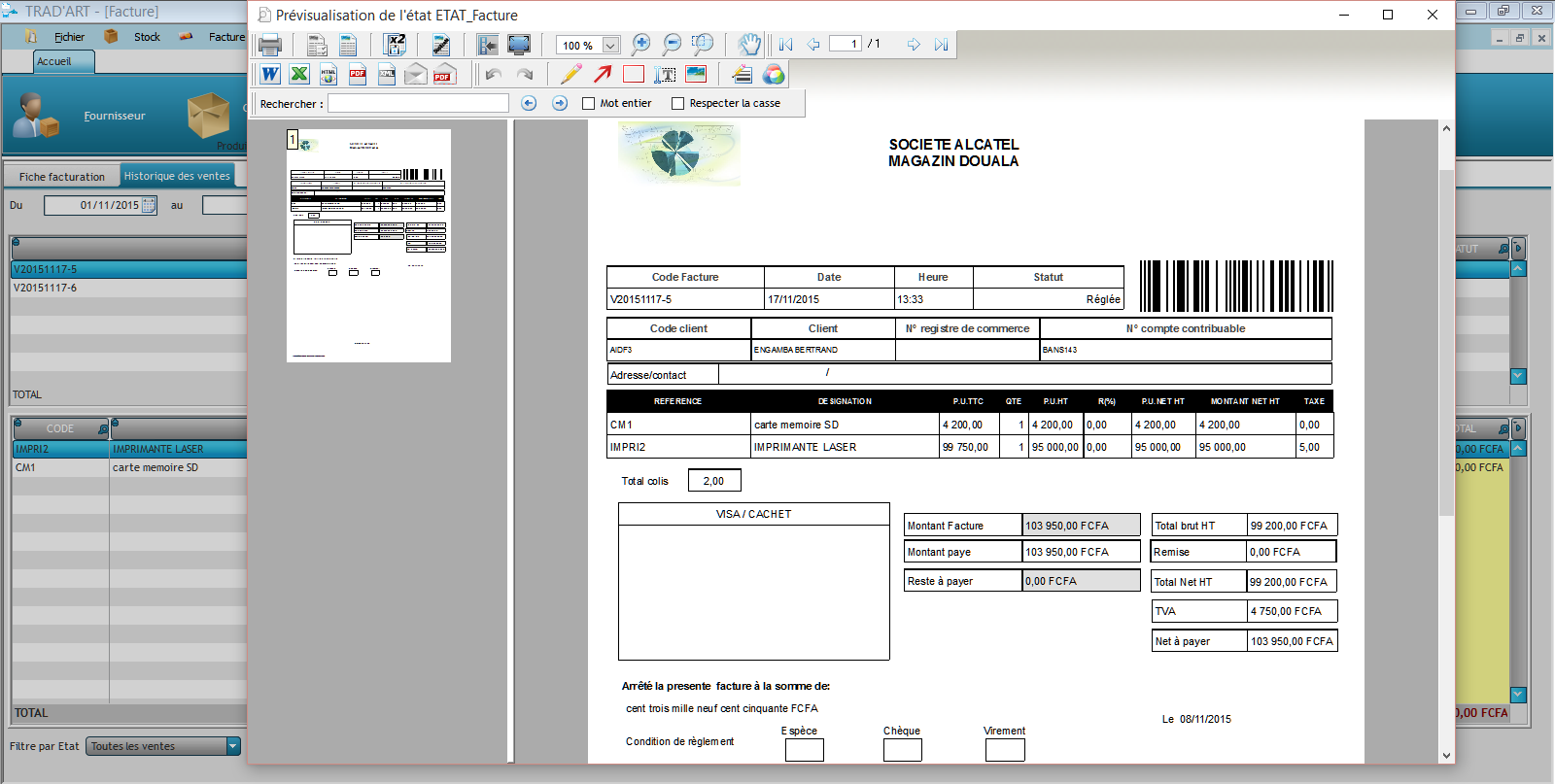Screen dimensions: 1555x784
Task: Go to first page of preview
Action: [x=786, y=45]
